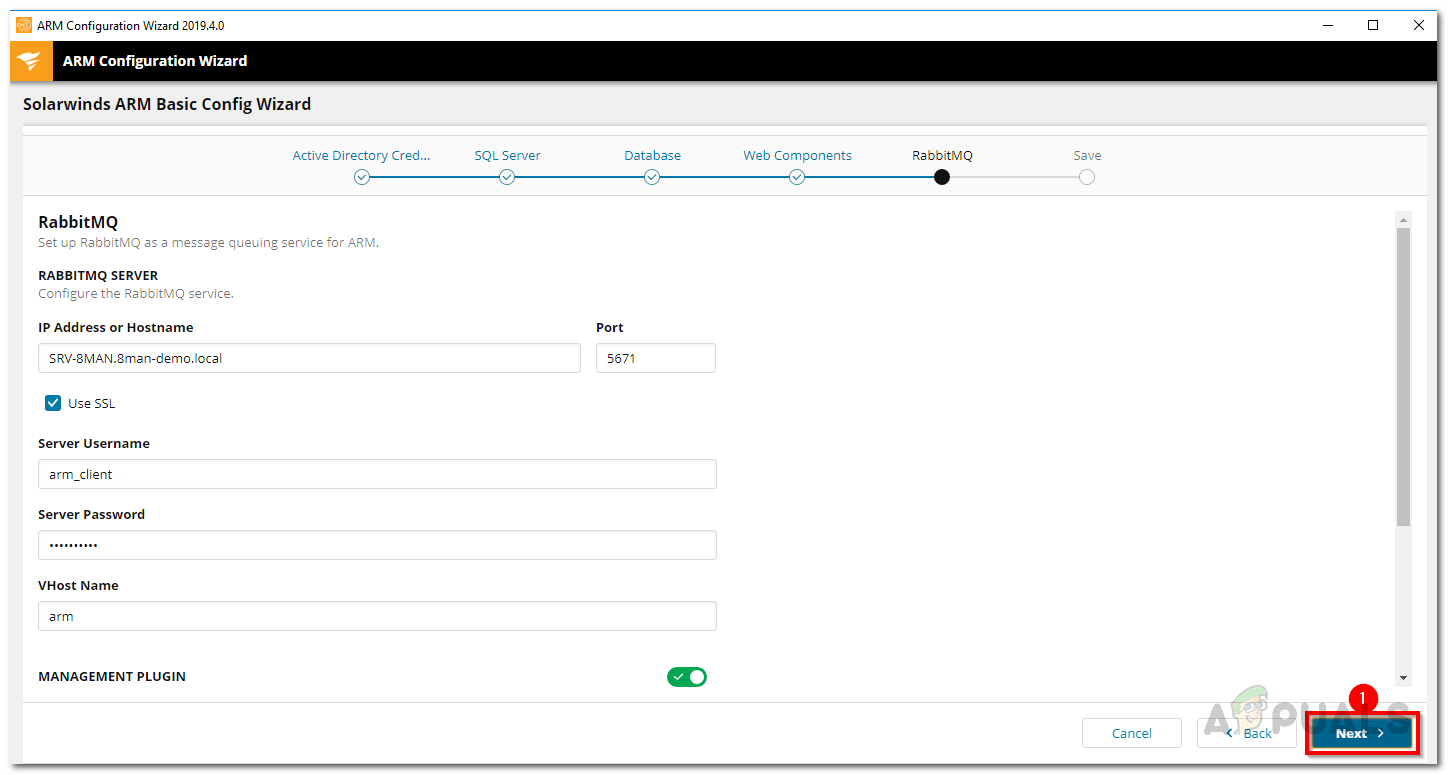Click 'Configure the RabbitMQ service.' description text
Image resolution: width=1448 pixels, height=775 pixels.
(136, 294)
